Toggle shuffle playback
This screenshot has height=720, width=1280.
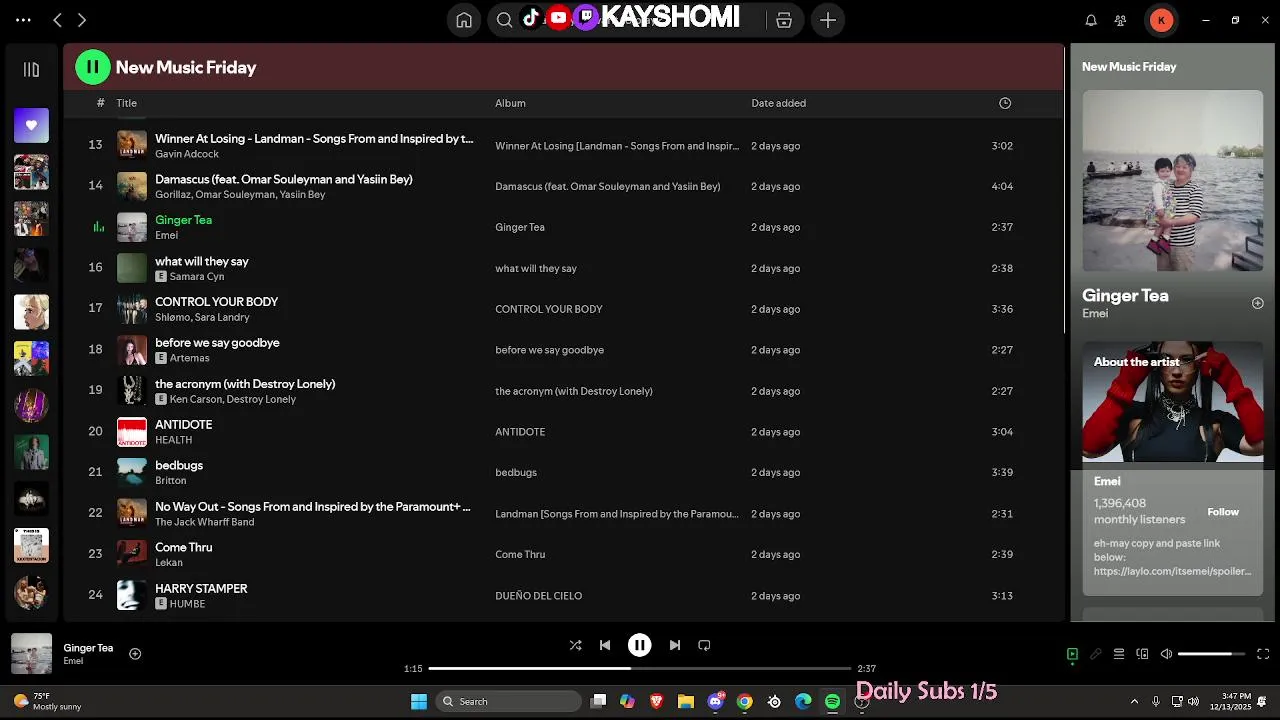click(575, 646)
